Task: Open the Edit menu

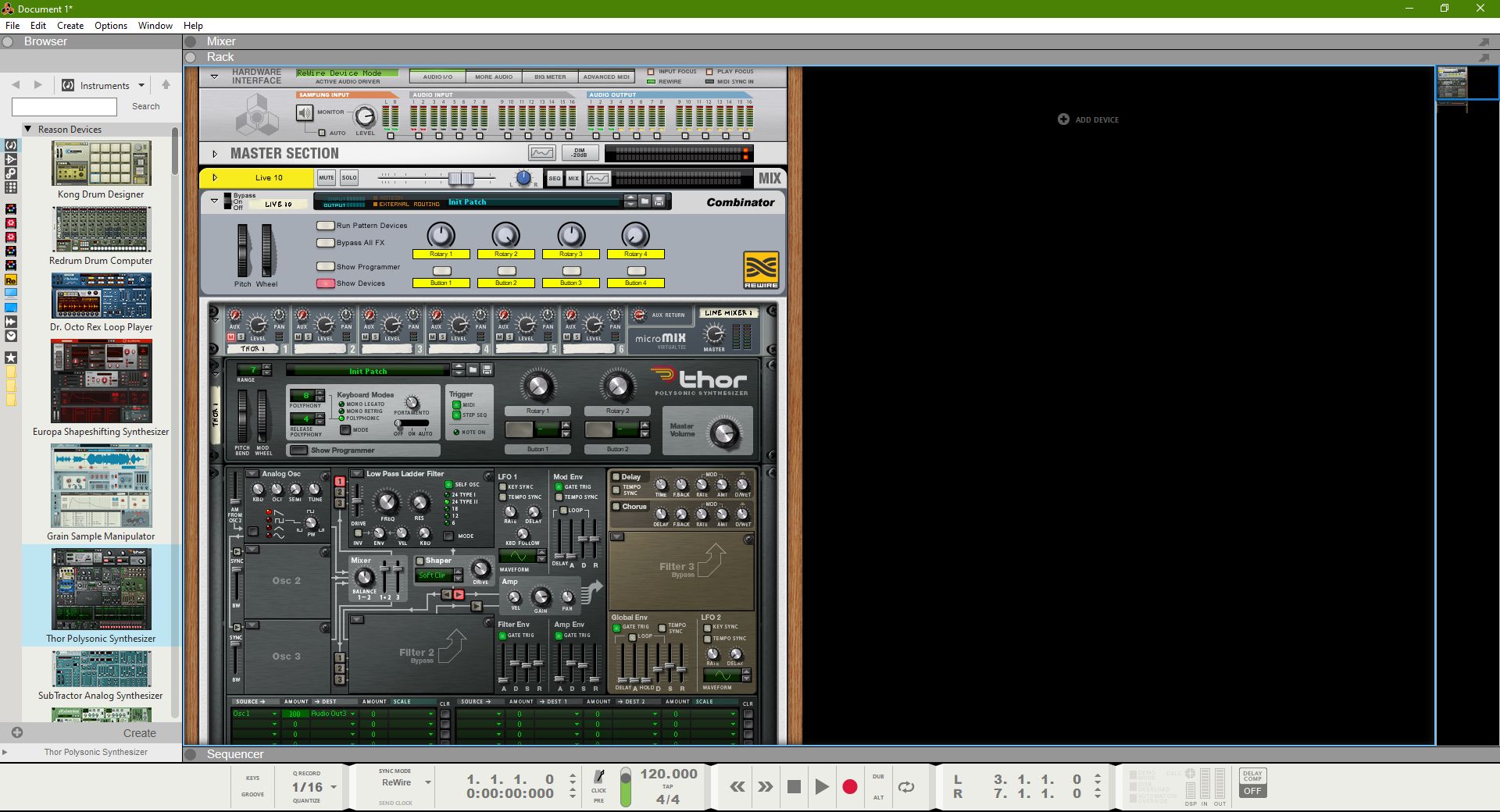Action: [38, 26]
